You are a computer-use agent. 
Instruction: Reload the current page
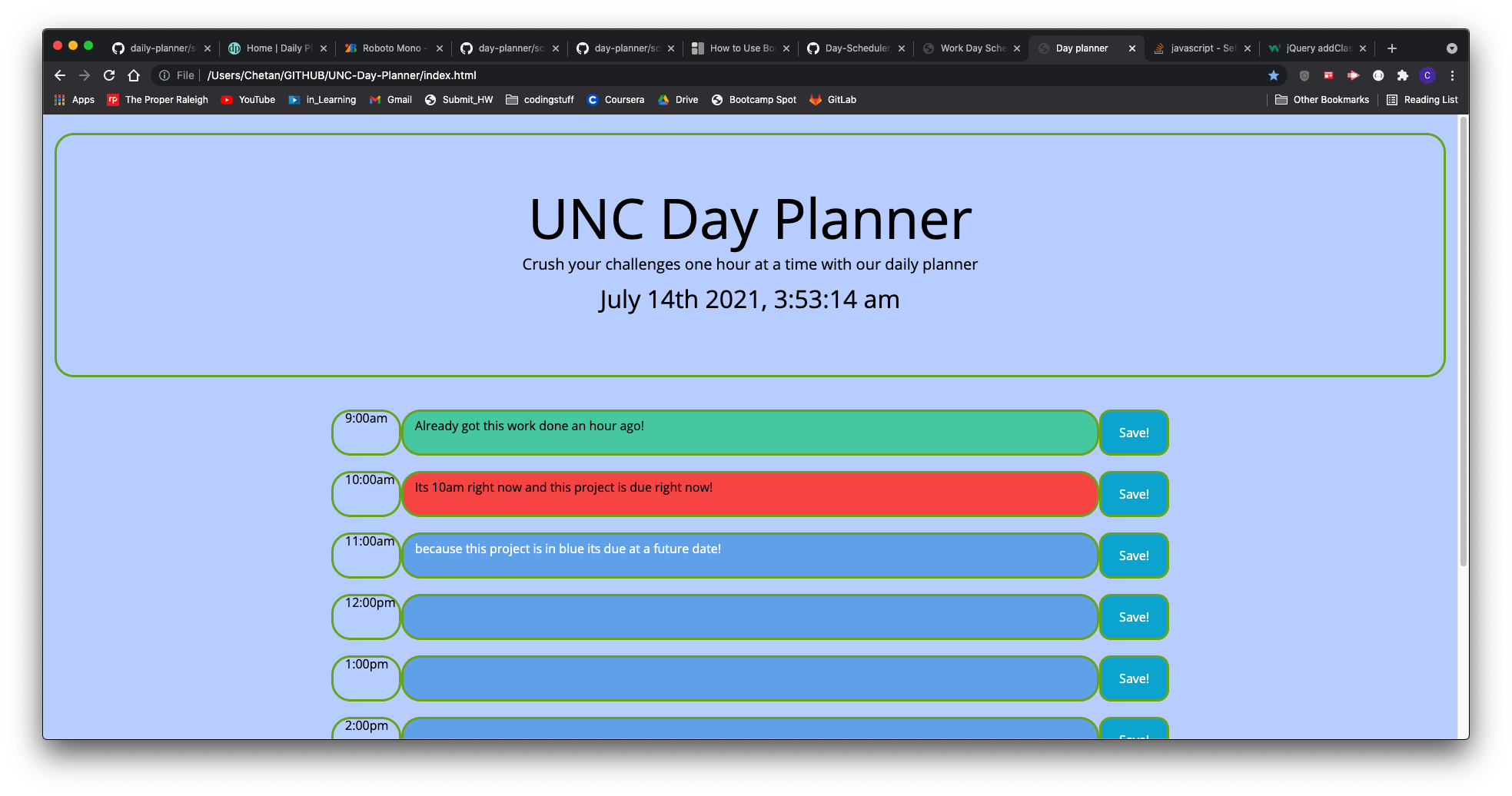(109, 75)
